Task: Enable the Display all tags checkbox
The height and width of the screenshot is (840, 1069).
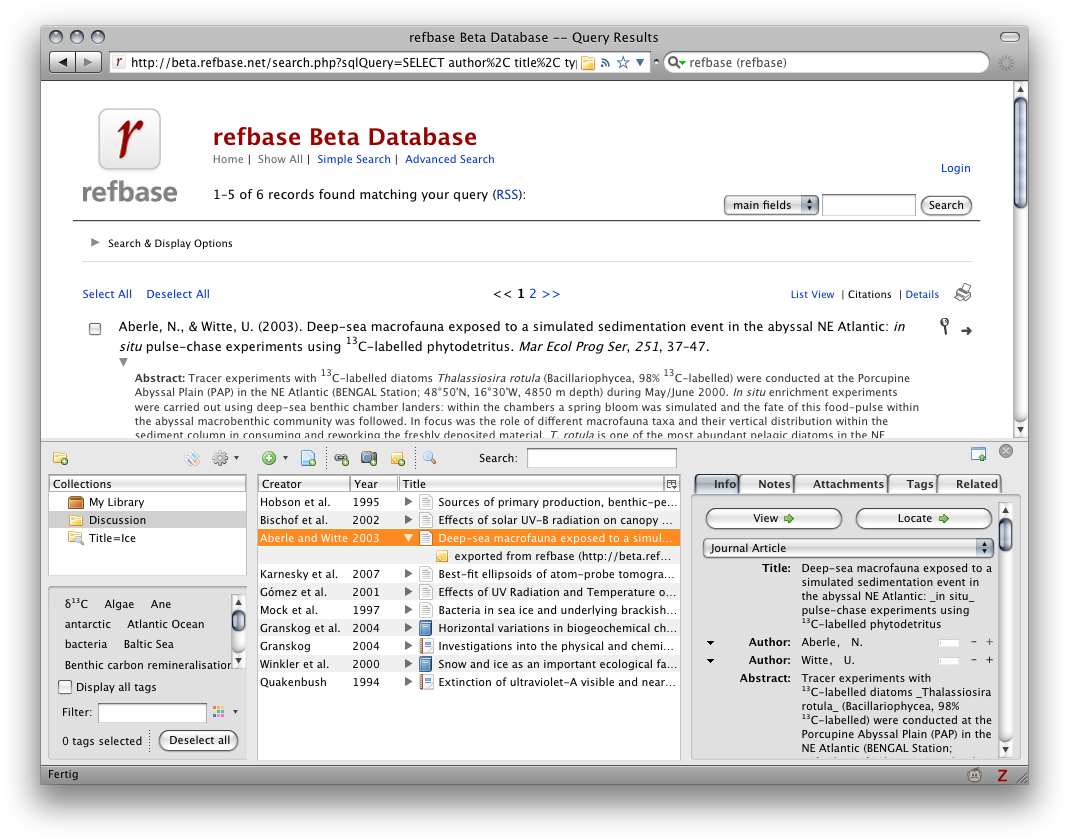Action: click(65, 687)
